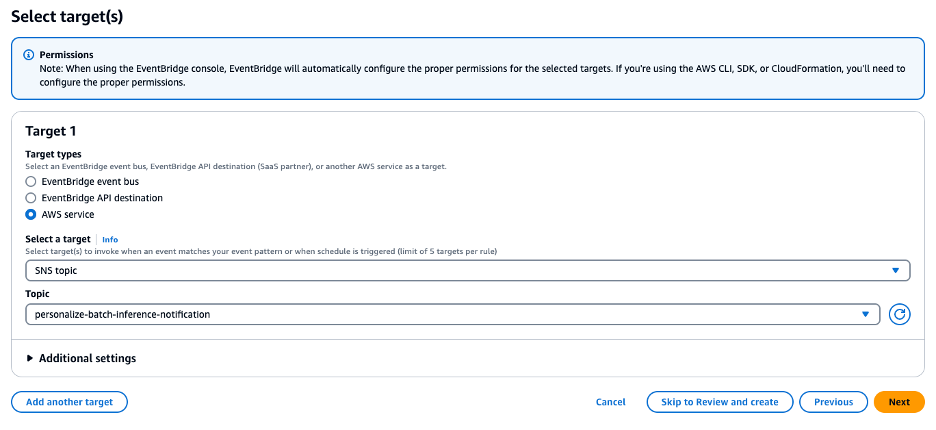Select the EventBridge event bus radio button
The height and width of the screenshot is (430, 936).
point(31,182)
